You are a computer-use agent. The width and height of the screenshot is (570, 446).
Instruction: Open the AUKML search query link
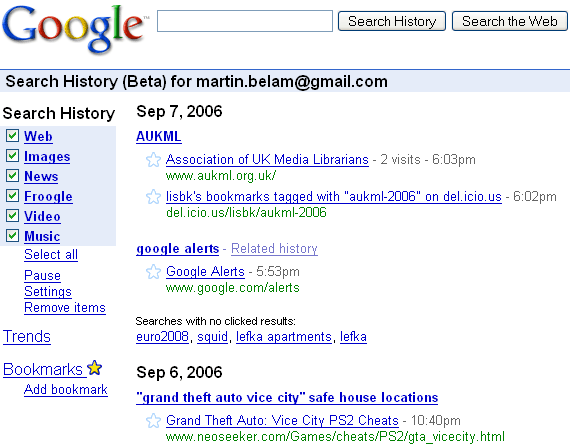tap(159, 136)
